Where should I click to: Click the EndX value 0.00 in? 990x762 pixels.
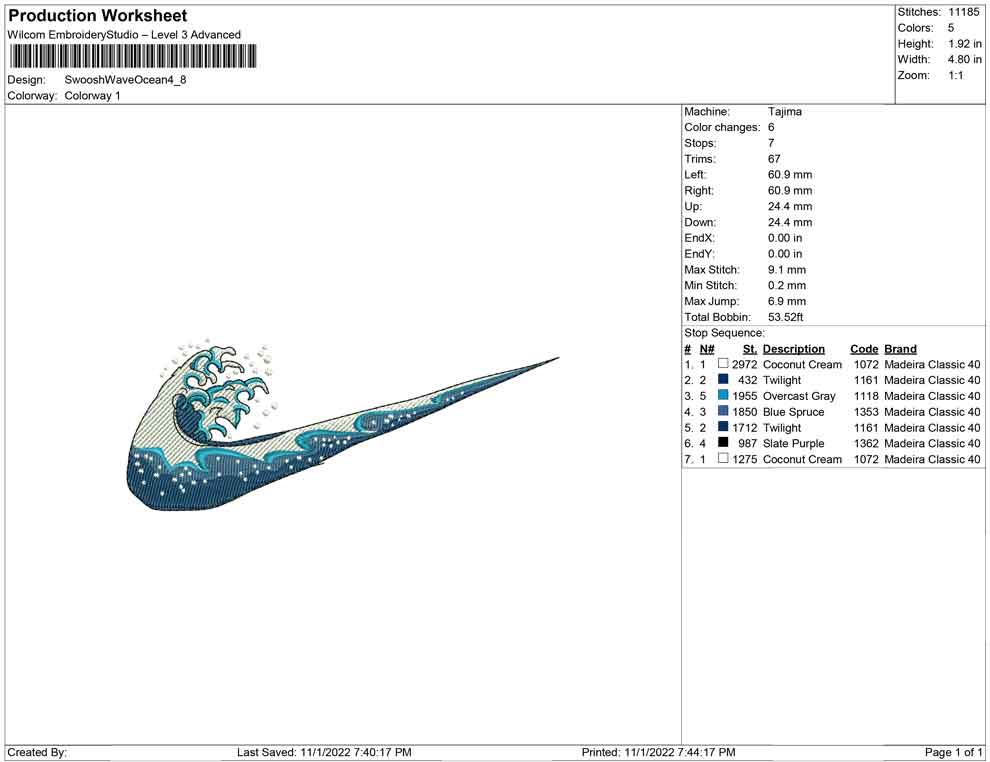785,238
